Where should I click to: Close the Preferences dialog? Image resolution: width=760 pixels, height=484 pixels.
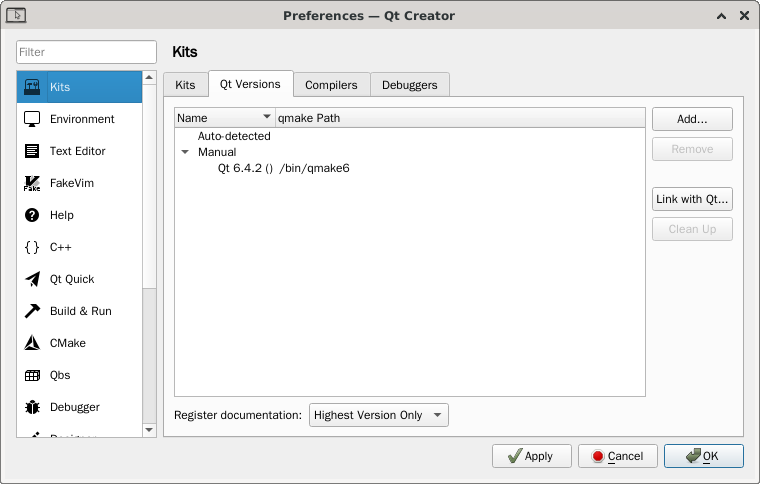pos(744,16)
